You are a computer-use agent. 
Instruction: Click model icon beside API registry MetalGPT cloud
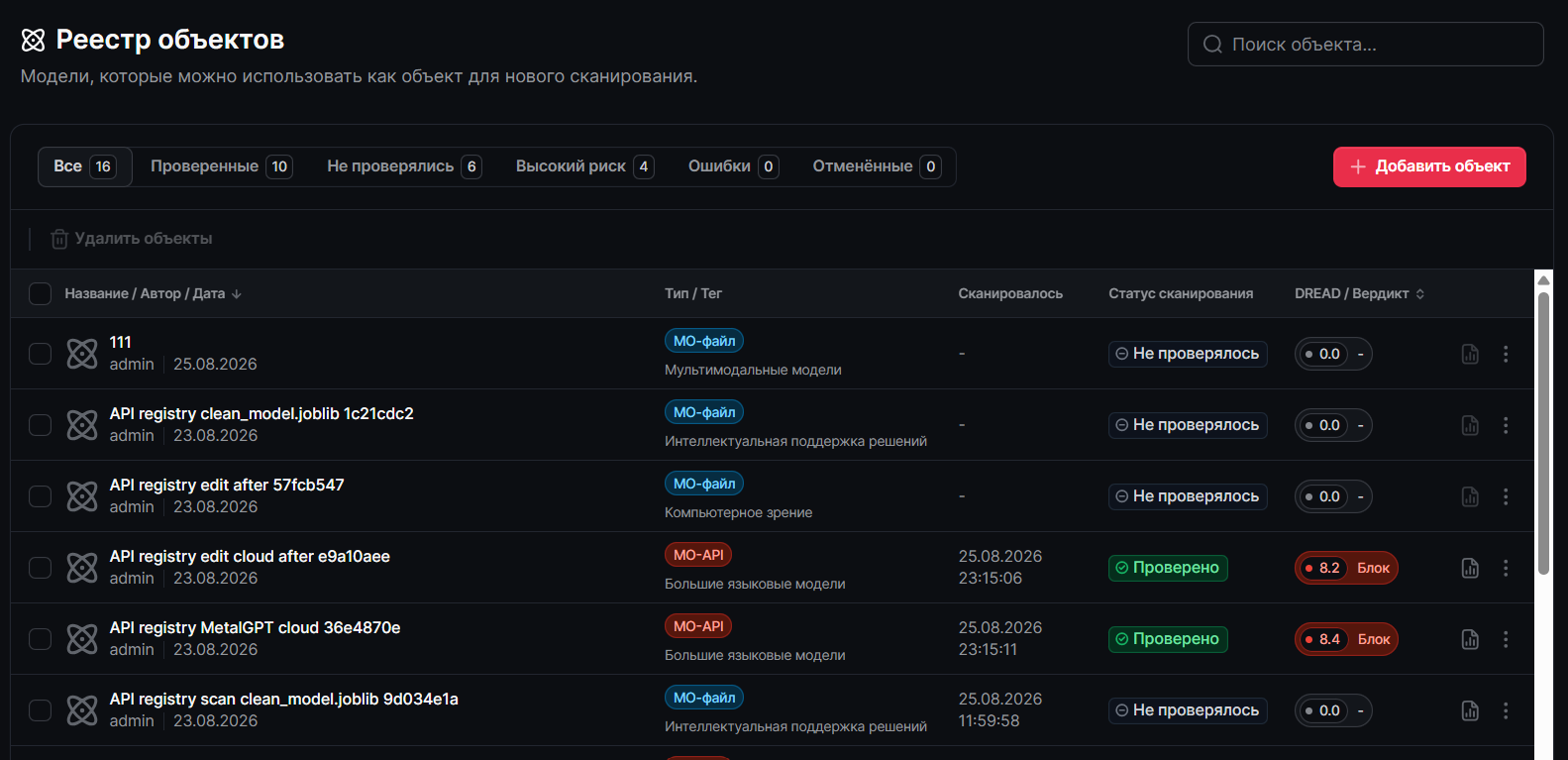[x=82, y=639]
